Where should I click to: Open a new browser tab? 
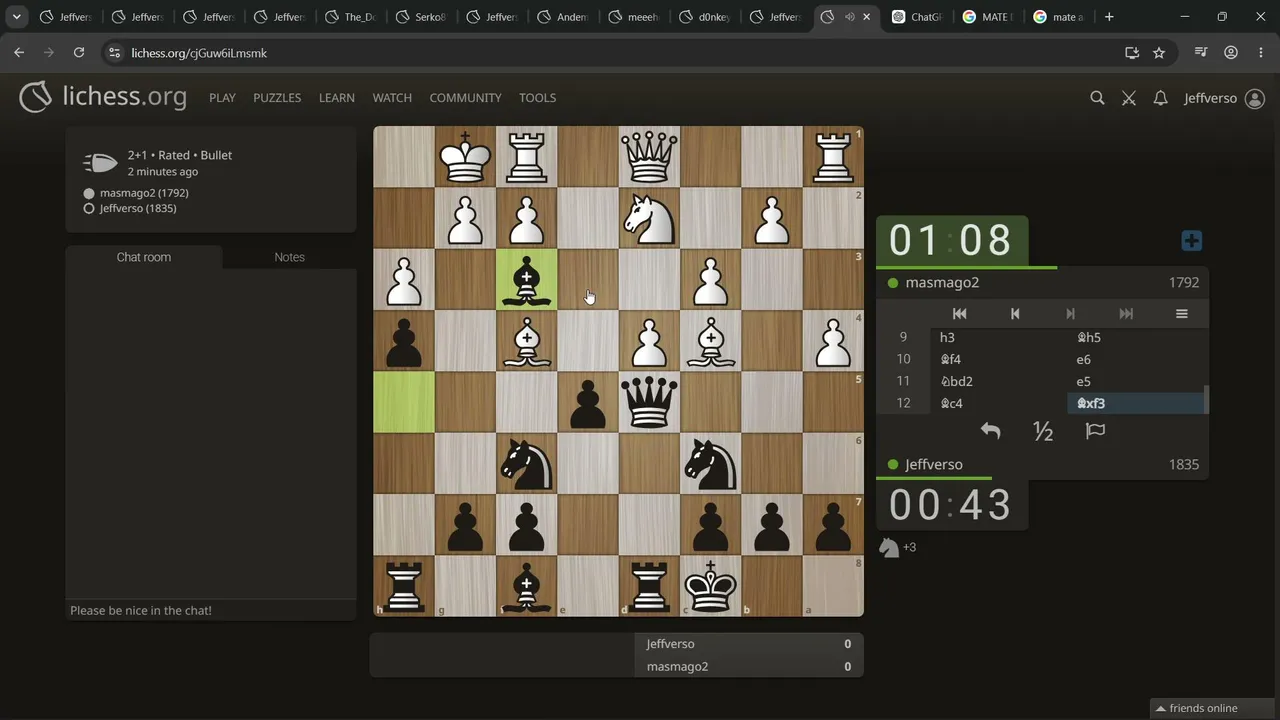point(1109,17)
